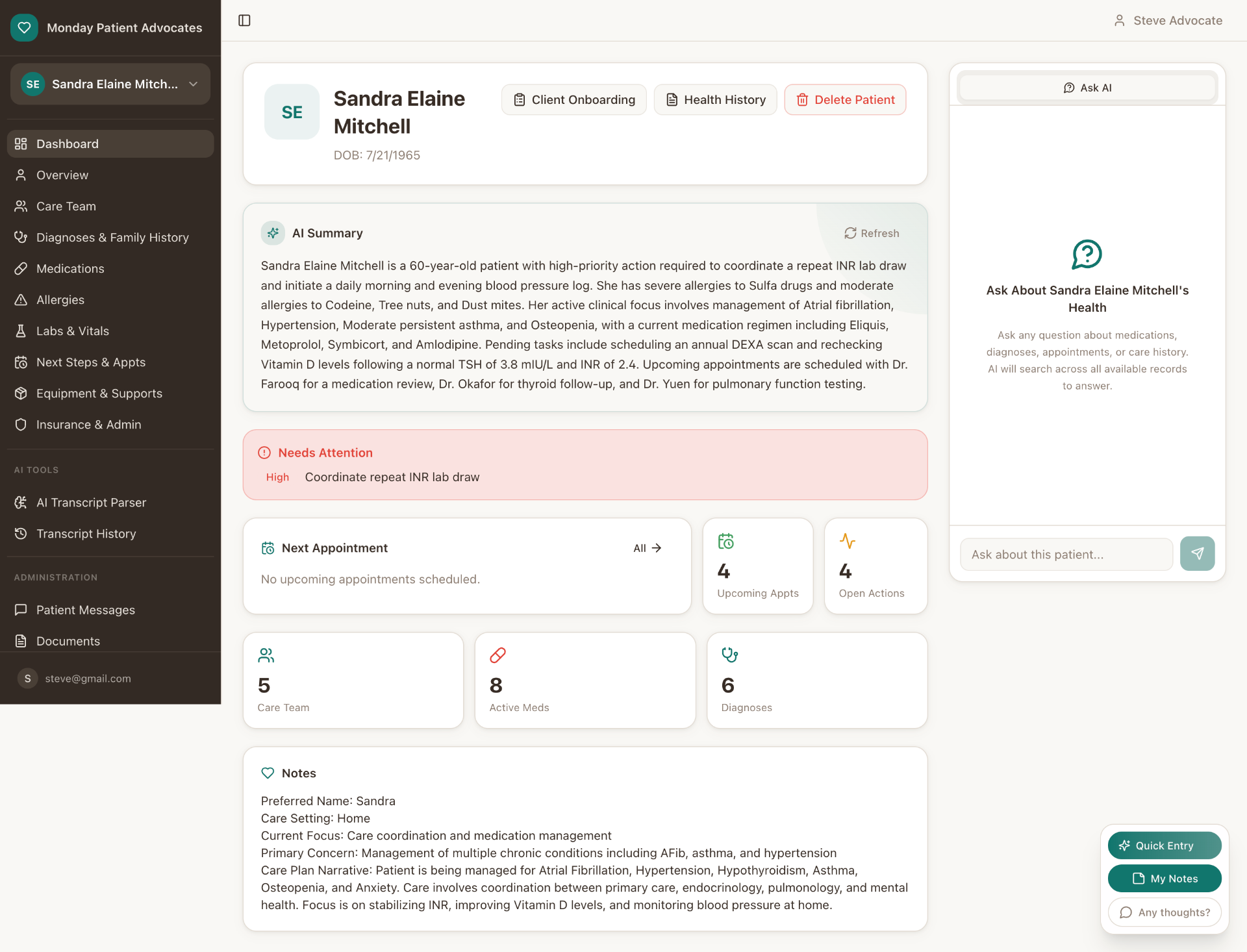The height and width of the screenshot is (952, 1247).
Task: Click the steve@gmail.com account entry
Action: (x=110, y=679)
